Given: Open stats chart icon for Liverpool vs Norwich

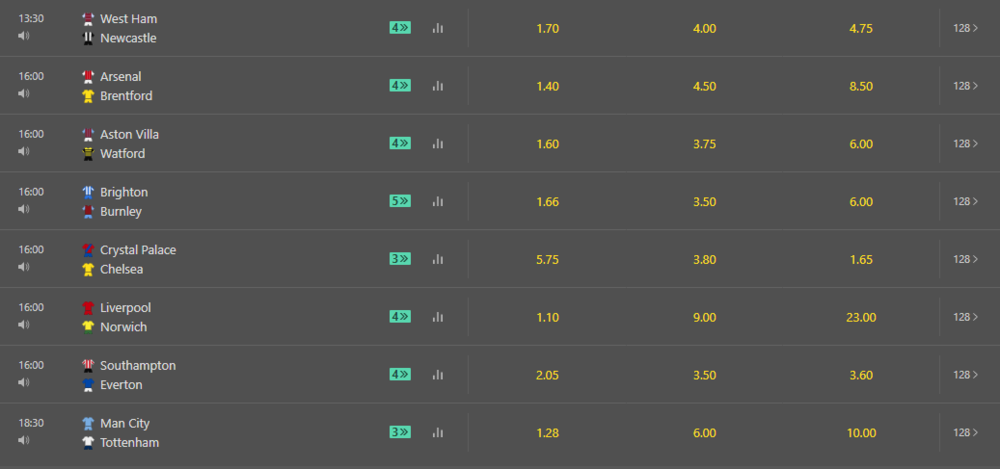Looking at the screenshot, I should 438,316.
